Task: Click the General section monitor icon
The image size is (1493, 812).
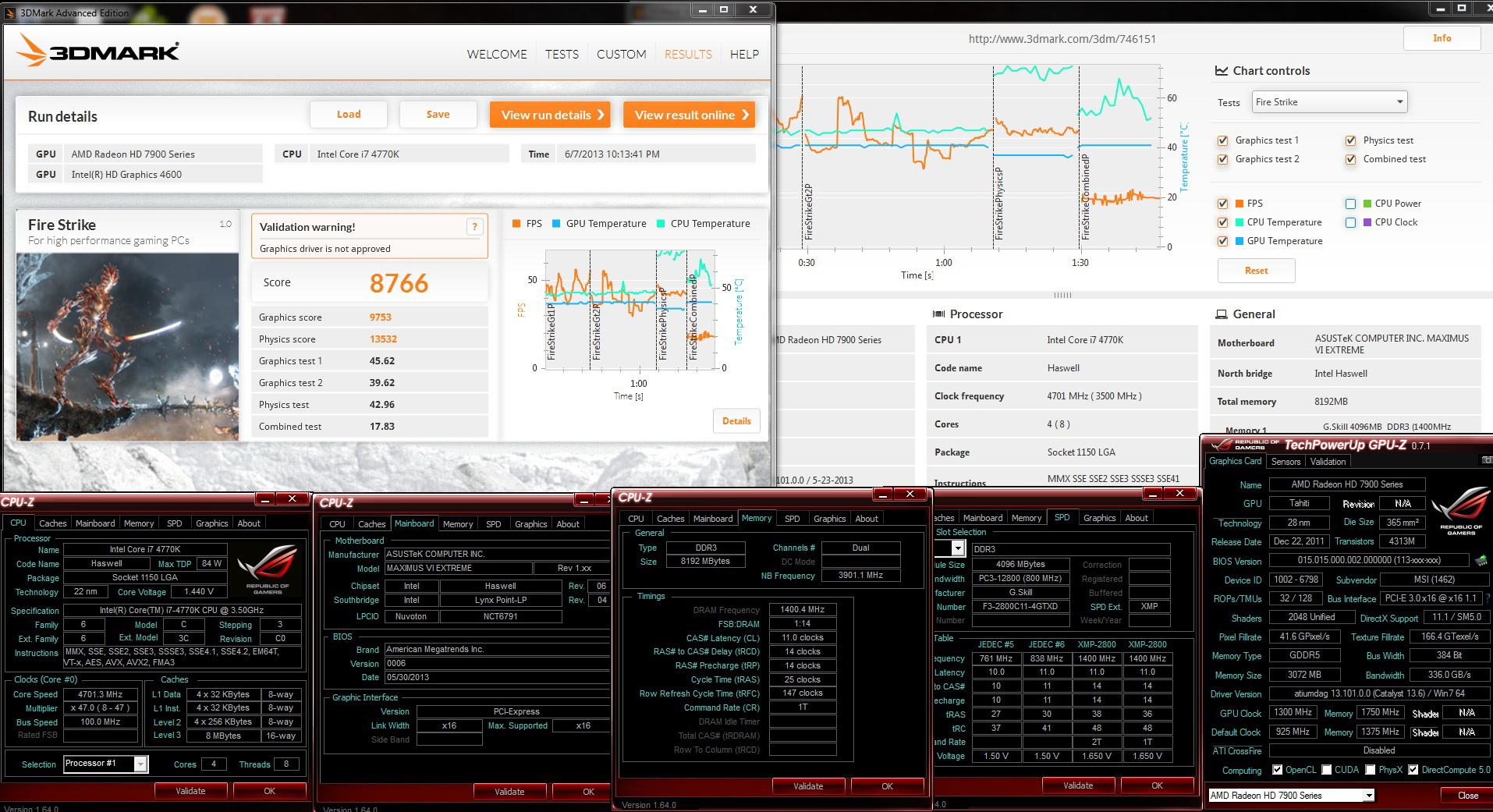Action: tap(1222, 314)
